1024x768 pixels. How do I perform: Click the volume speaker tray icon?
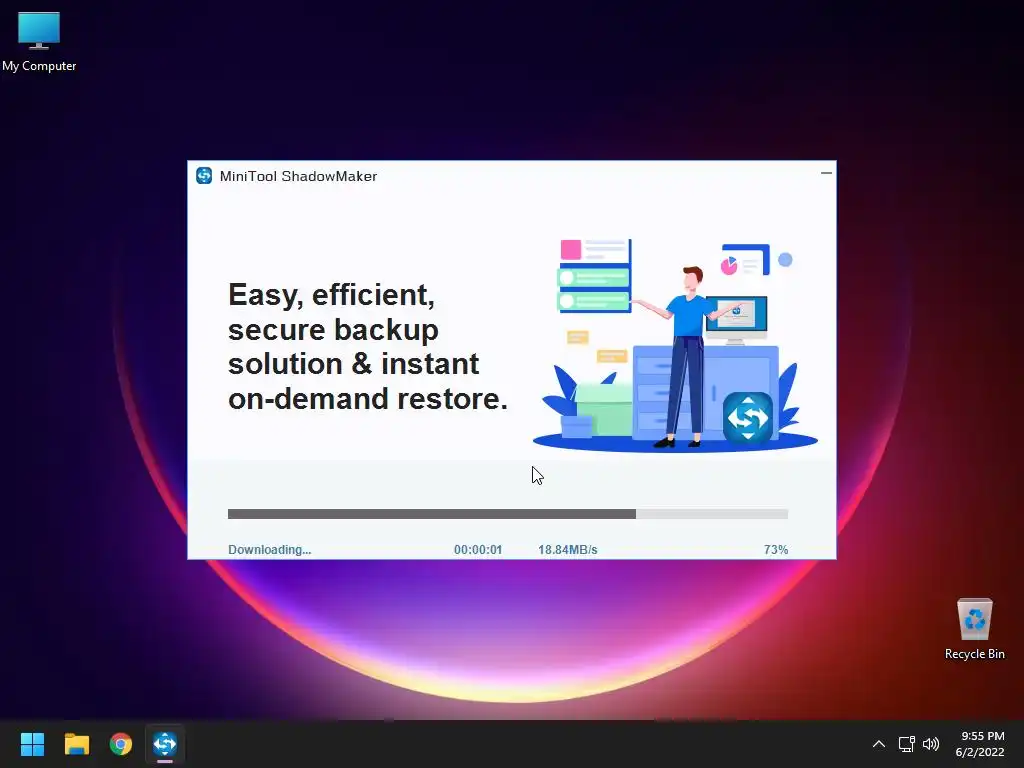click(x=931, y=744)
